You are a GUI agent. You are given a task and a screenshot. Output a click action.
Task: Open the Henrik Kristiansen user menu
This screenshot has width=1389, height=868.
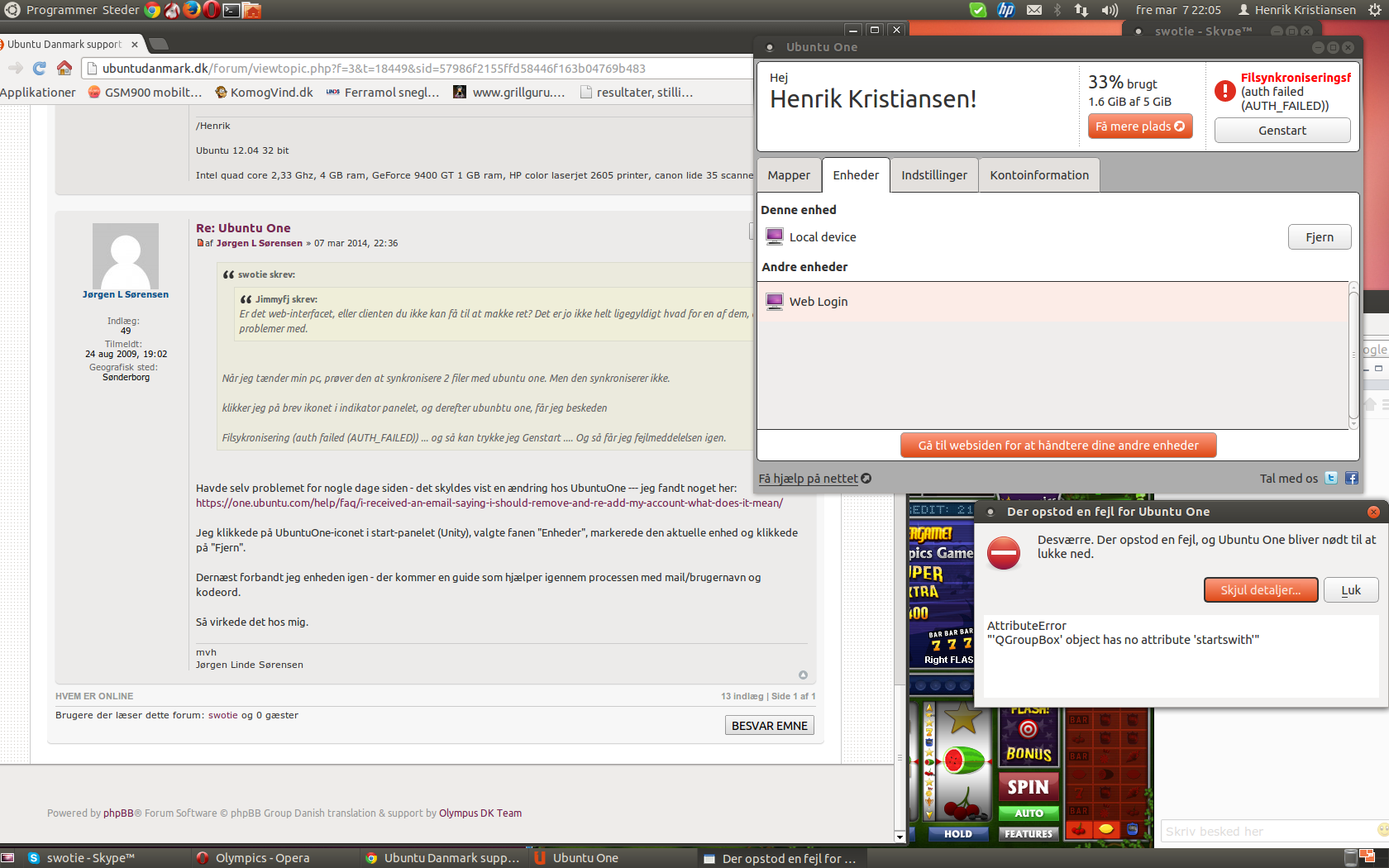[1296, 10]
